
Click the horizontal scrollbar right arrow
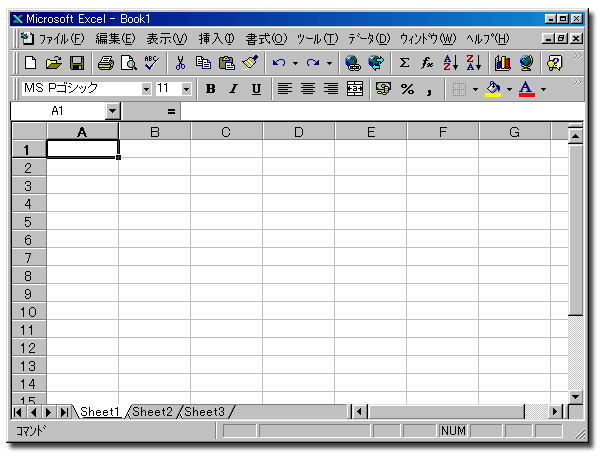pyautogui.click(x=555, y=412)
